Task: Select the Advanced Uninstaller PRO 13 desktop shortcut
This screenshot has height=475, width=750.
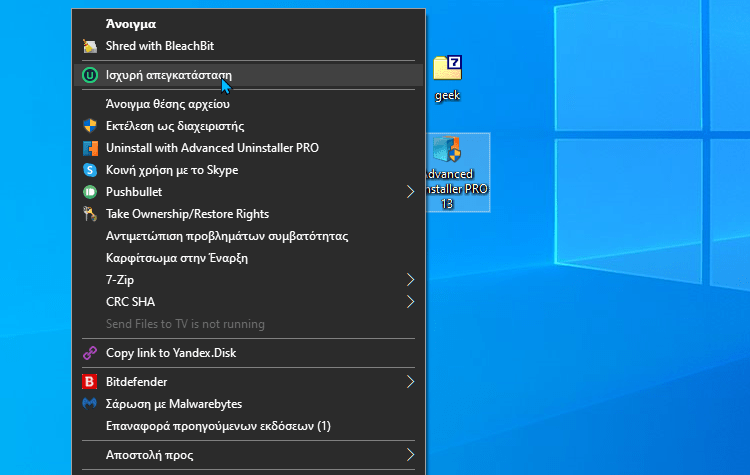Action: click(458, 172)
